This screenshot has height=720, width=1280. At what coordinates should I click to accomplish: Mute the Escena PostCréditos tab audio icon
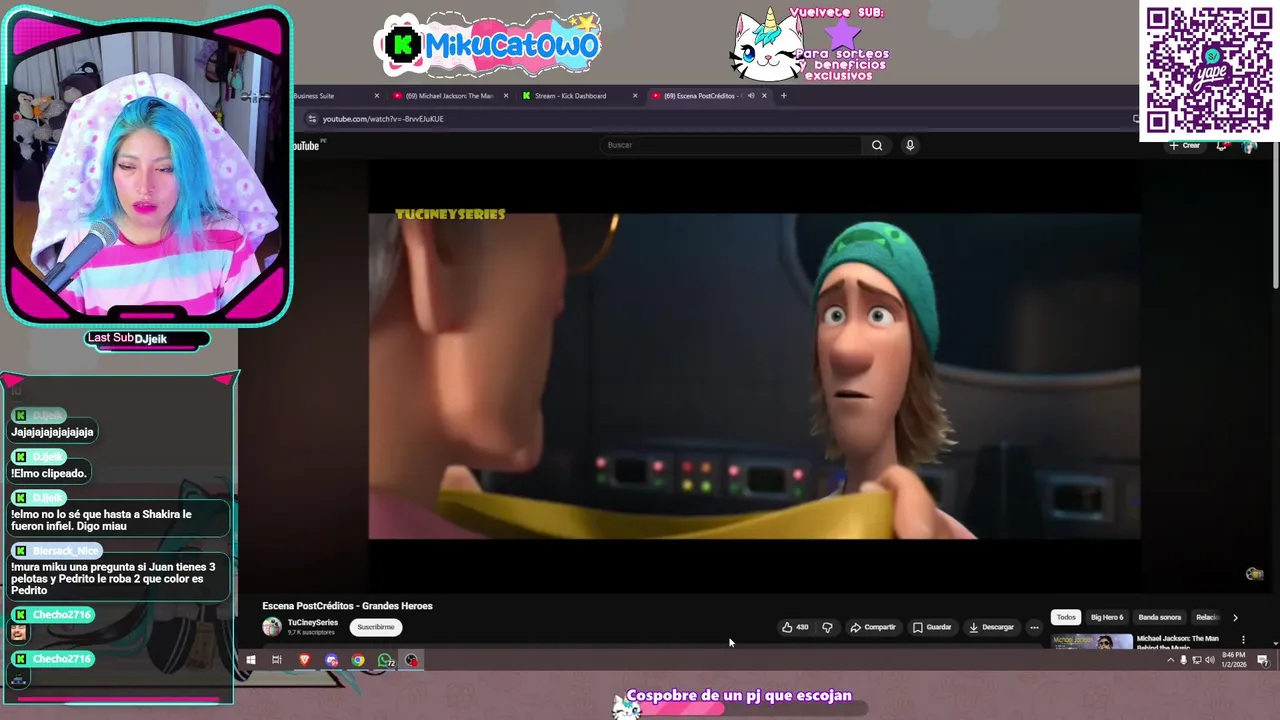click(x=751, y=96)
